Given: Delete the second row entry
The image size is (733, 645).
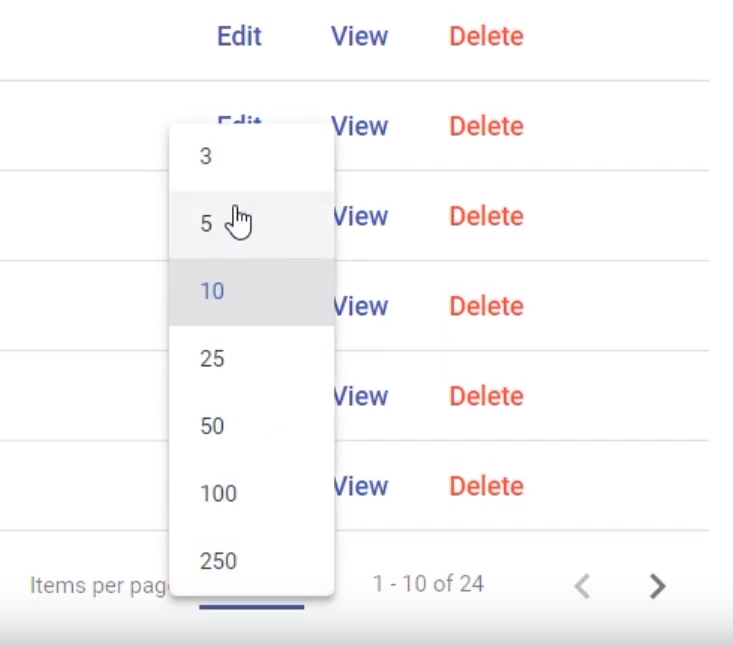Looking at the screenshot, I should point(486,126).
